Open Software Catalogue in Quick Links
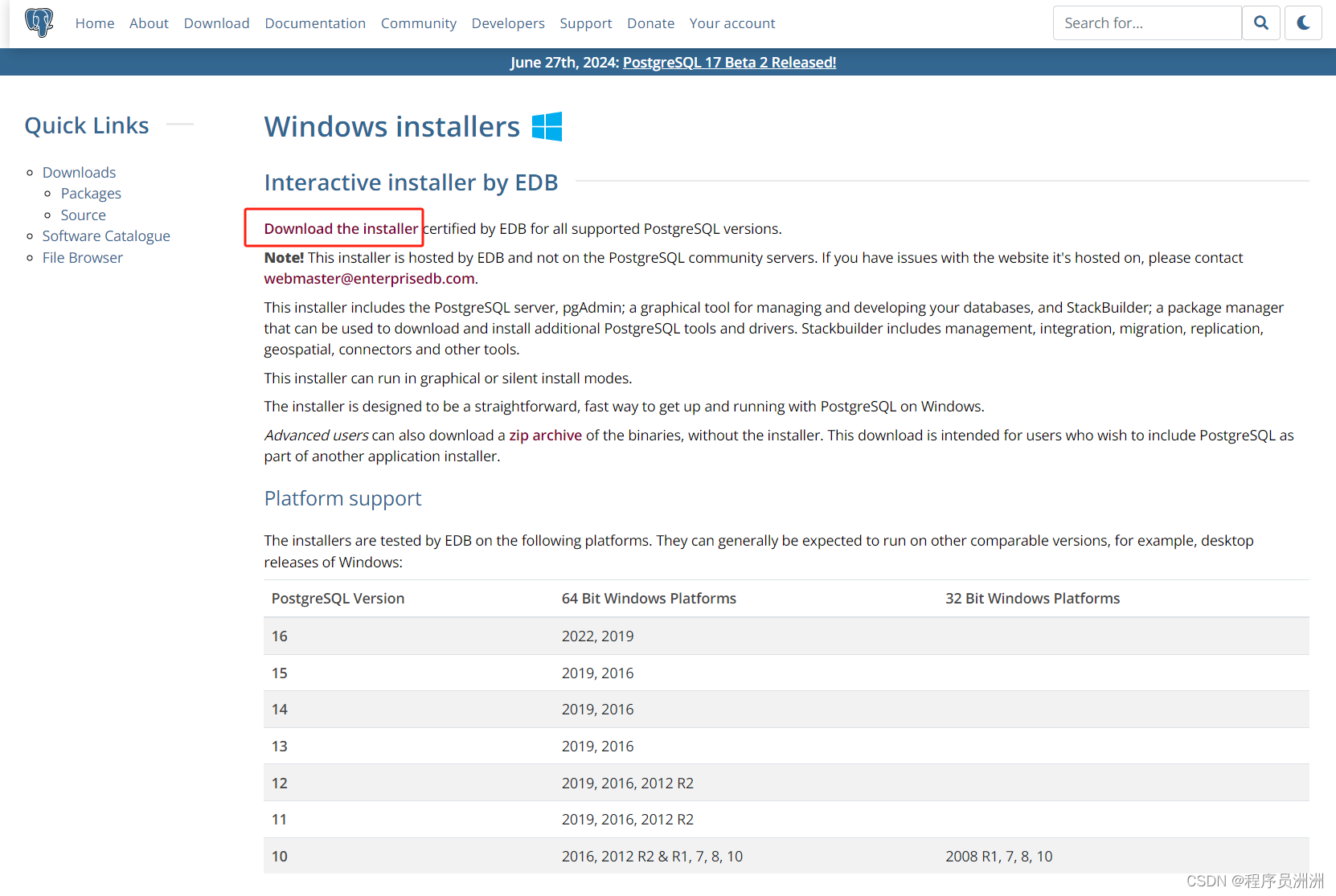Image resolution: width=1336 pixels, height=896 pixels. coord(106,236)
